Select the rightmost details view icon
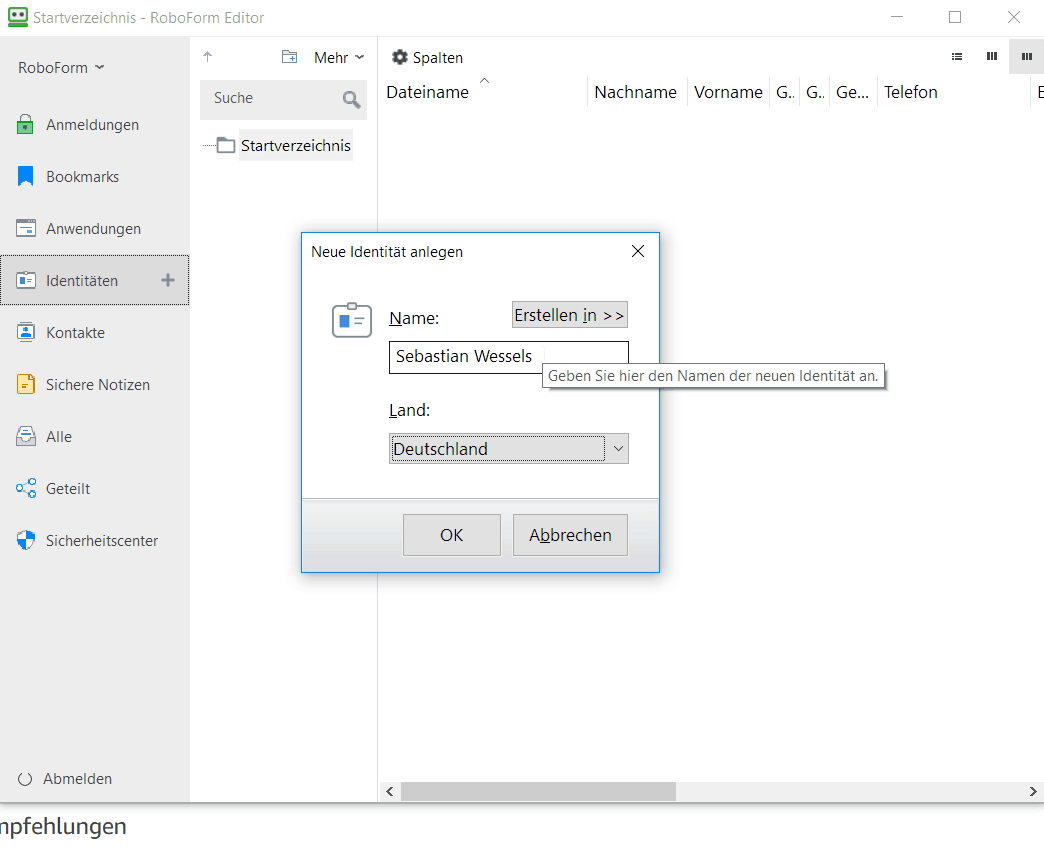1044x859 pixels. (1027, 57)
